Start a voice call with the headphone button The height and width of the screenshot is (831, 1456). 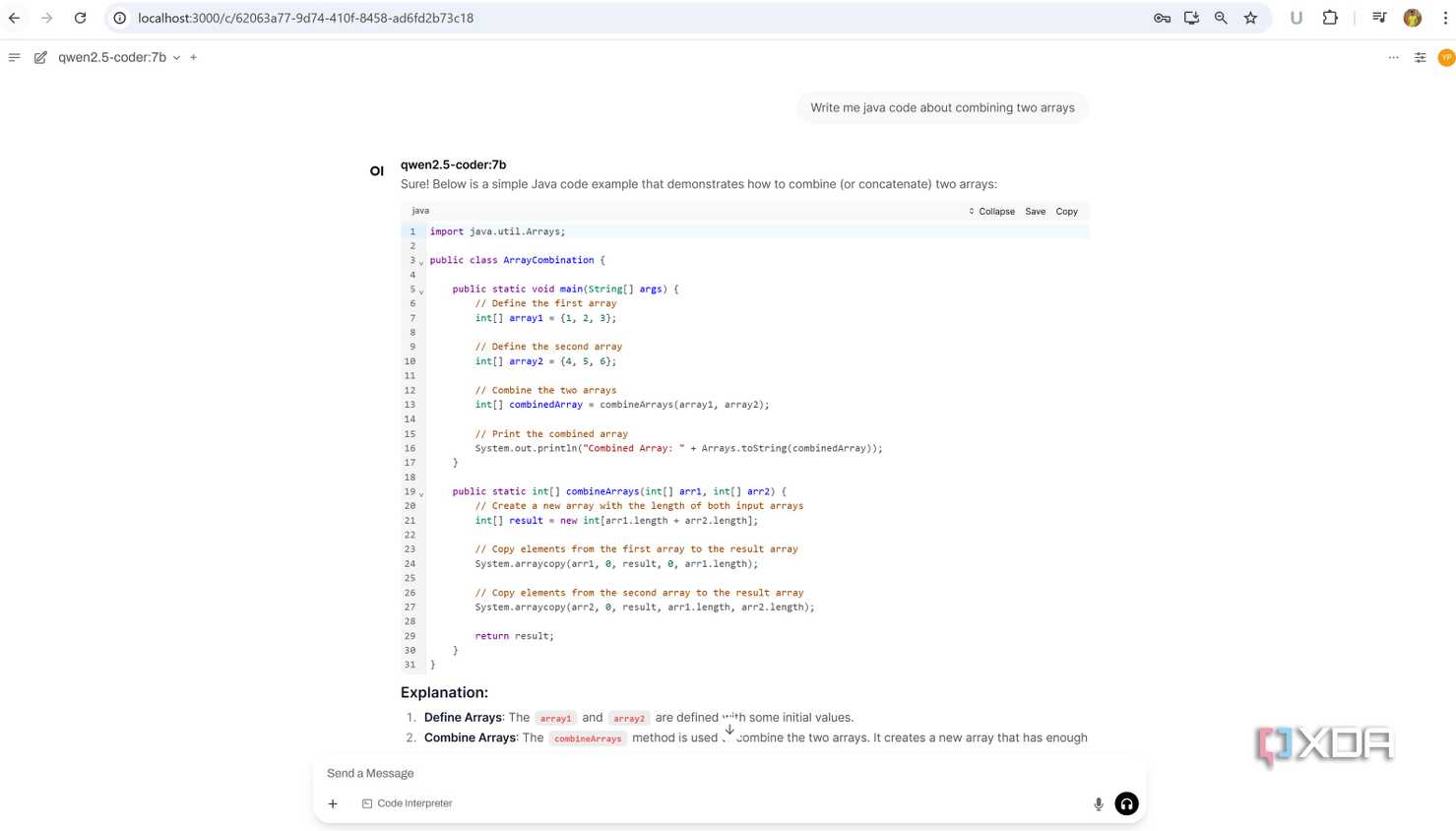click(x=1126, y=803)
